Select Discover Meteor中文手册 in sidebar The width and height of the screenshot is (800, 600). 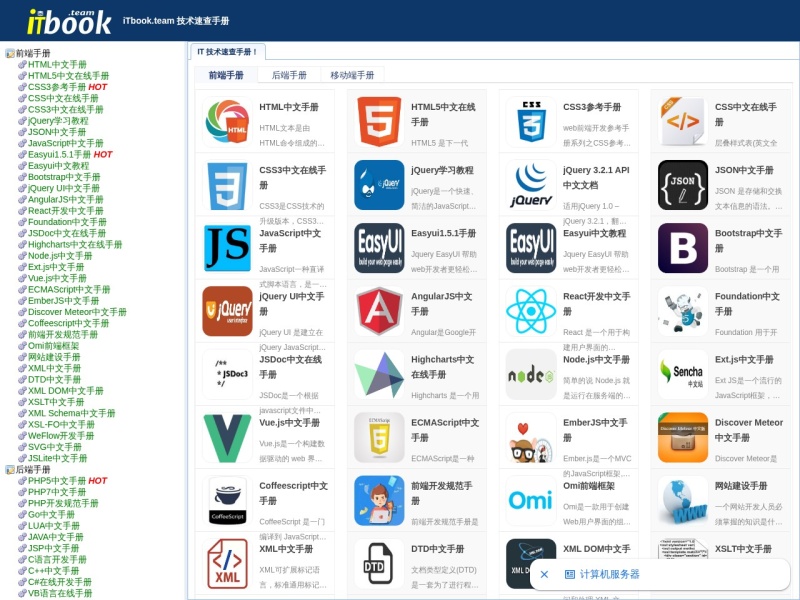(x=77, y=312)
